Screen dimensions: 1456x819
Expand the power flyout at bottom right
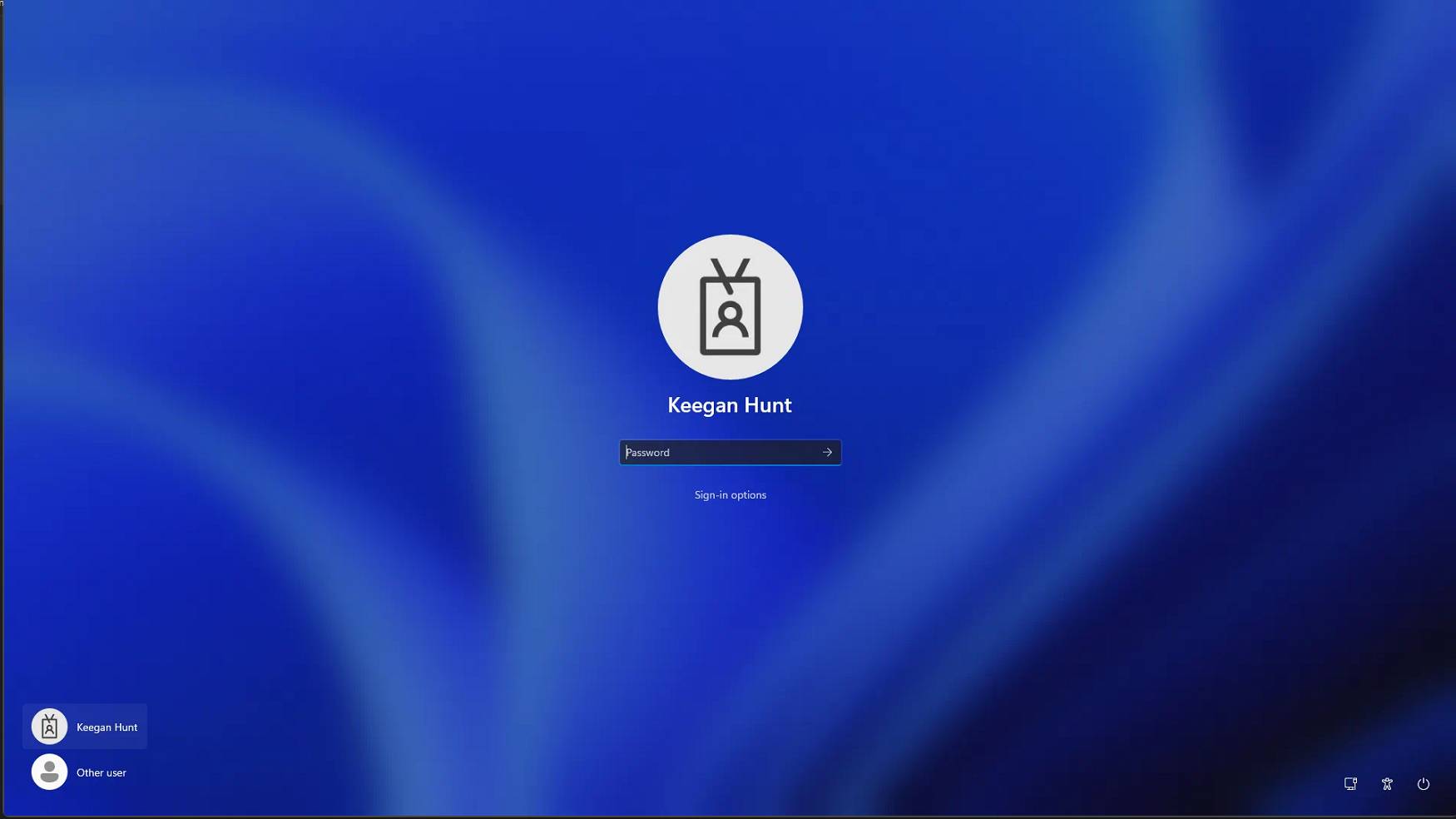click(1423, 783)
